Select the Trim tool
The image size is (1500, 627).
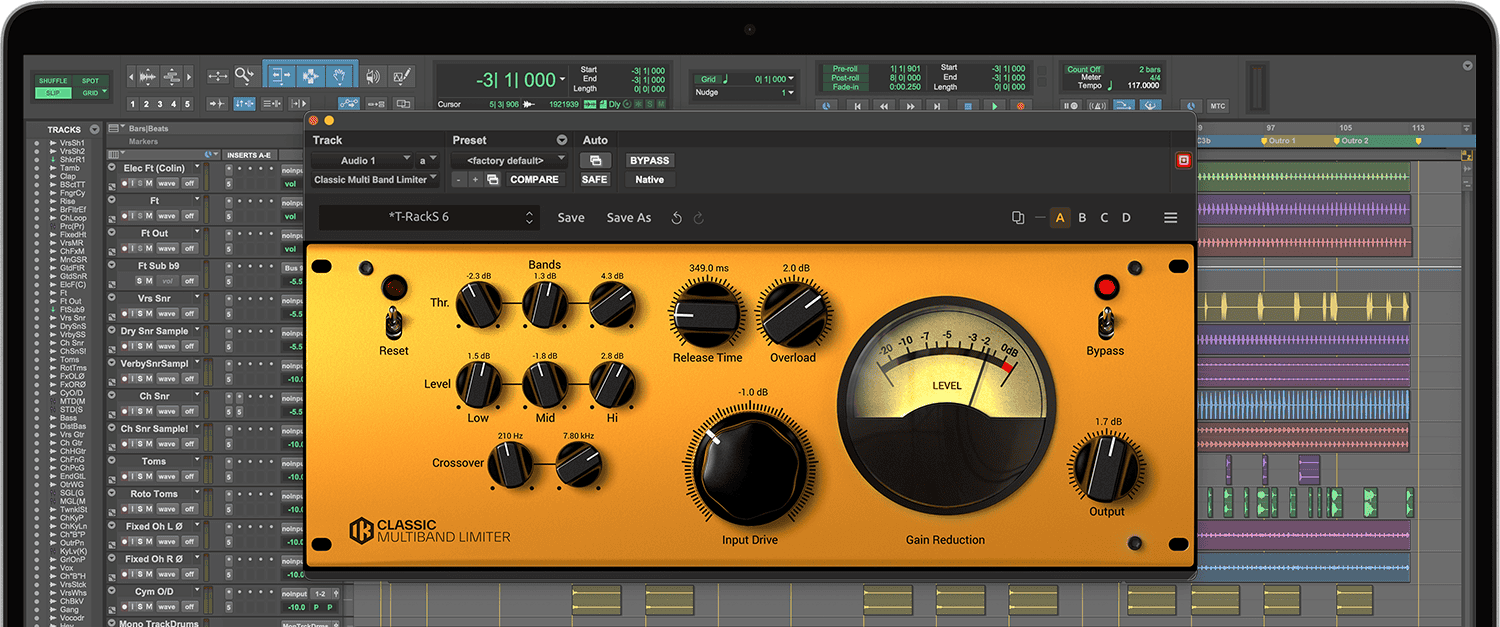(x=280, y=77)
